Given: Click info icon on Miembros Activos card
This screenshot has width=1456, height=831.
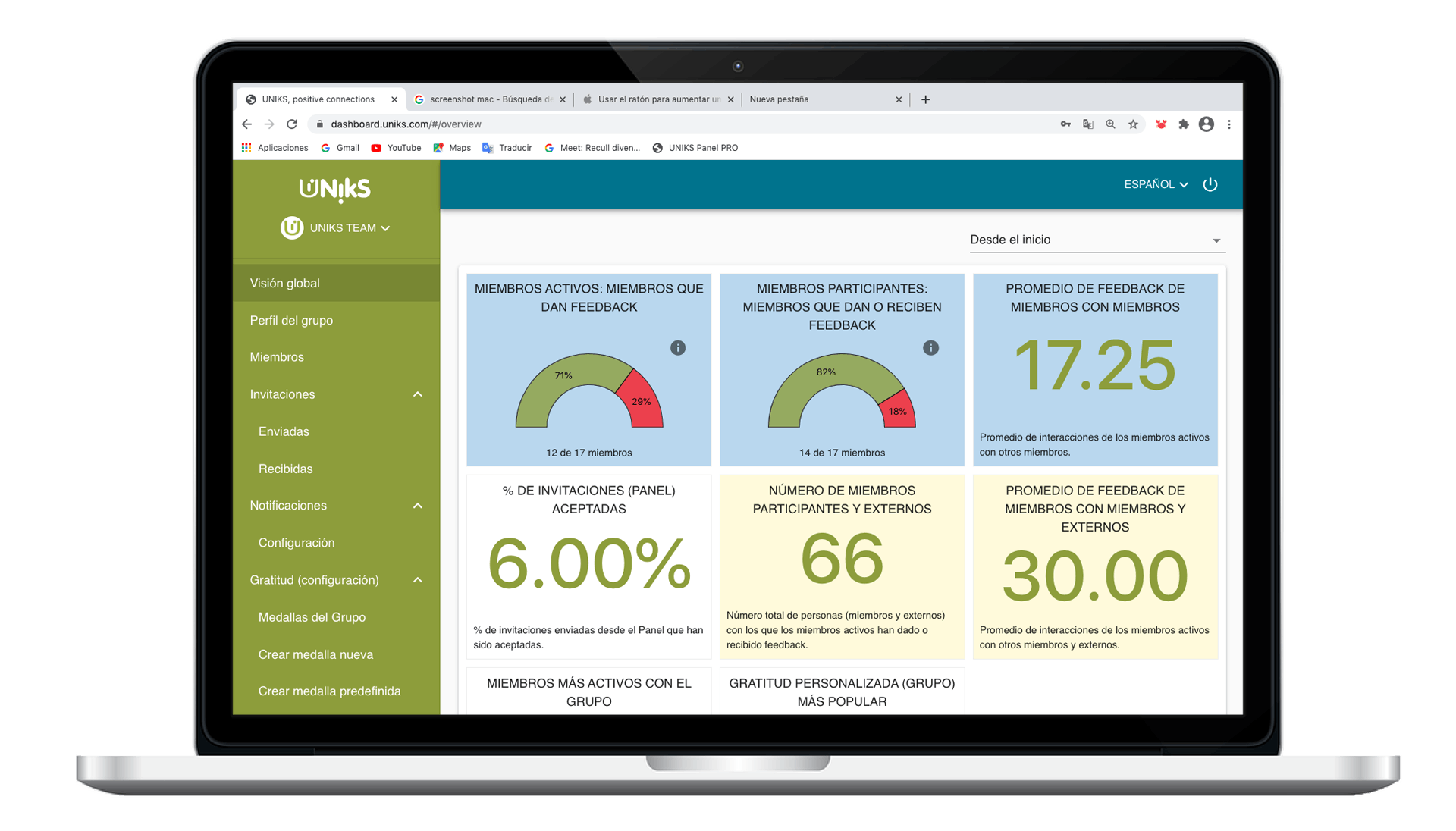Looking at the screenshot, I should point(678,348).
